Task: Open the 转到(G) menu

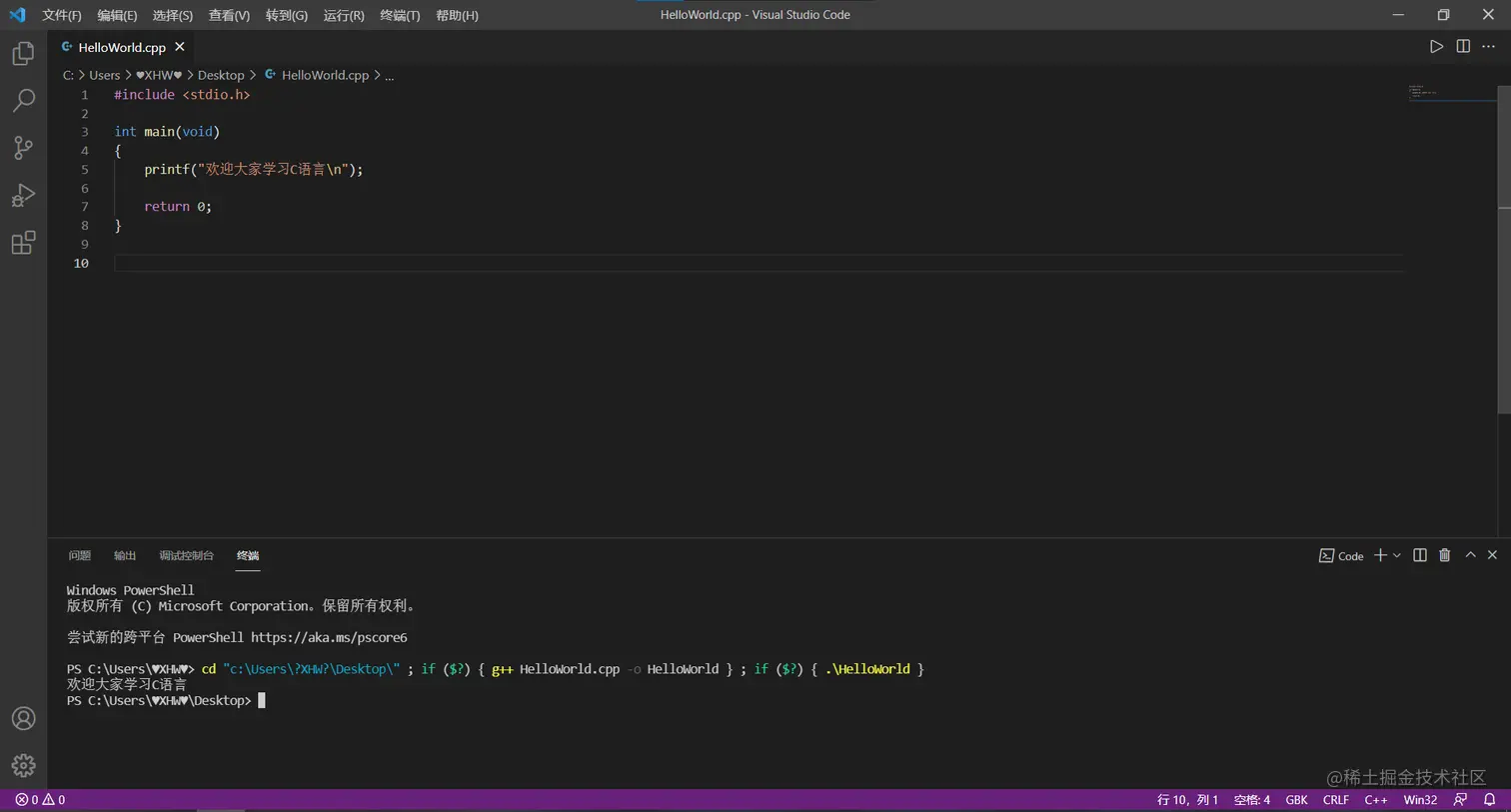Action: [287, 15]
